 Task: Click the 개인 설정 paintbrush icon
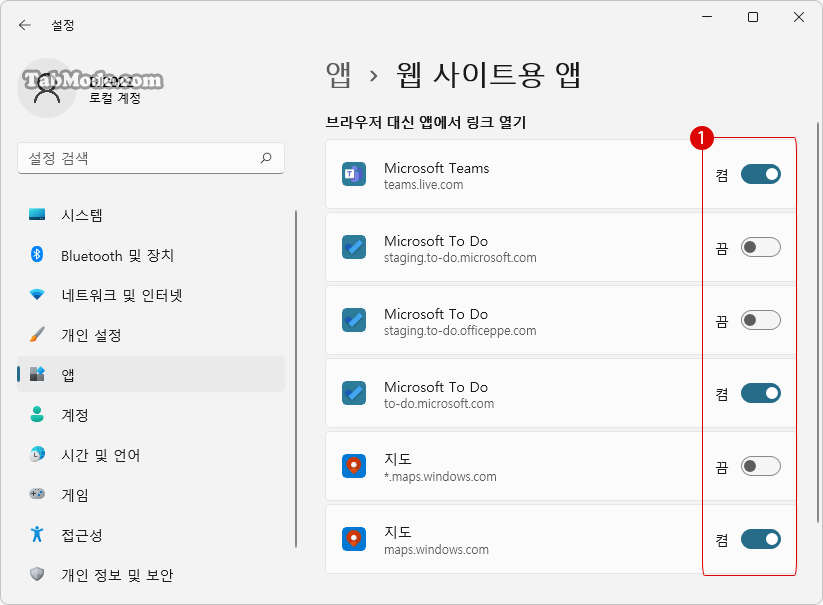[37, 334]
